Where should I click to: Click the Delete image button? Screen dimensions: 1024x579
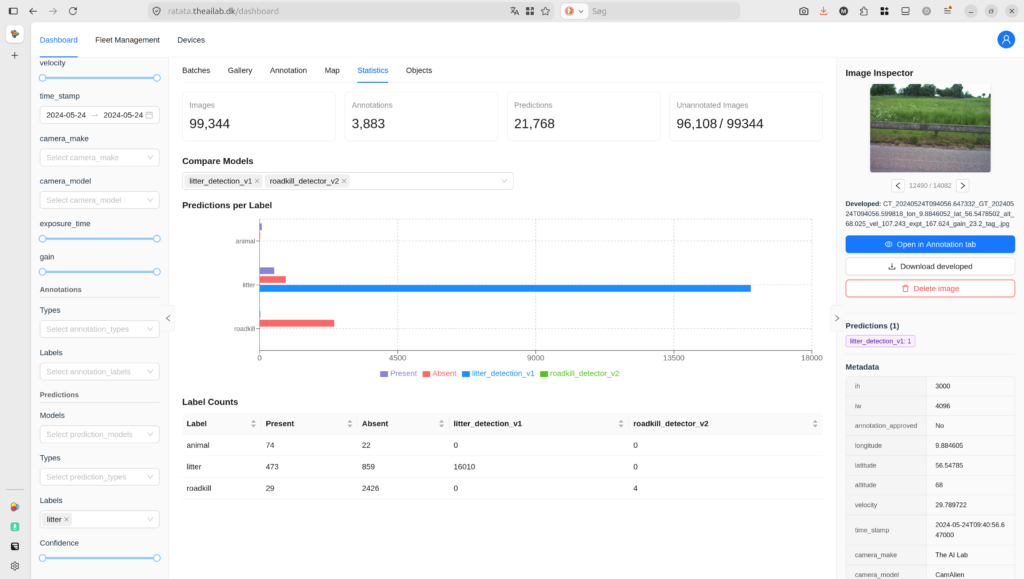coord(930,289)
